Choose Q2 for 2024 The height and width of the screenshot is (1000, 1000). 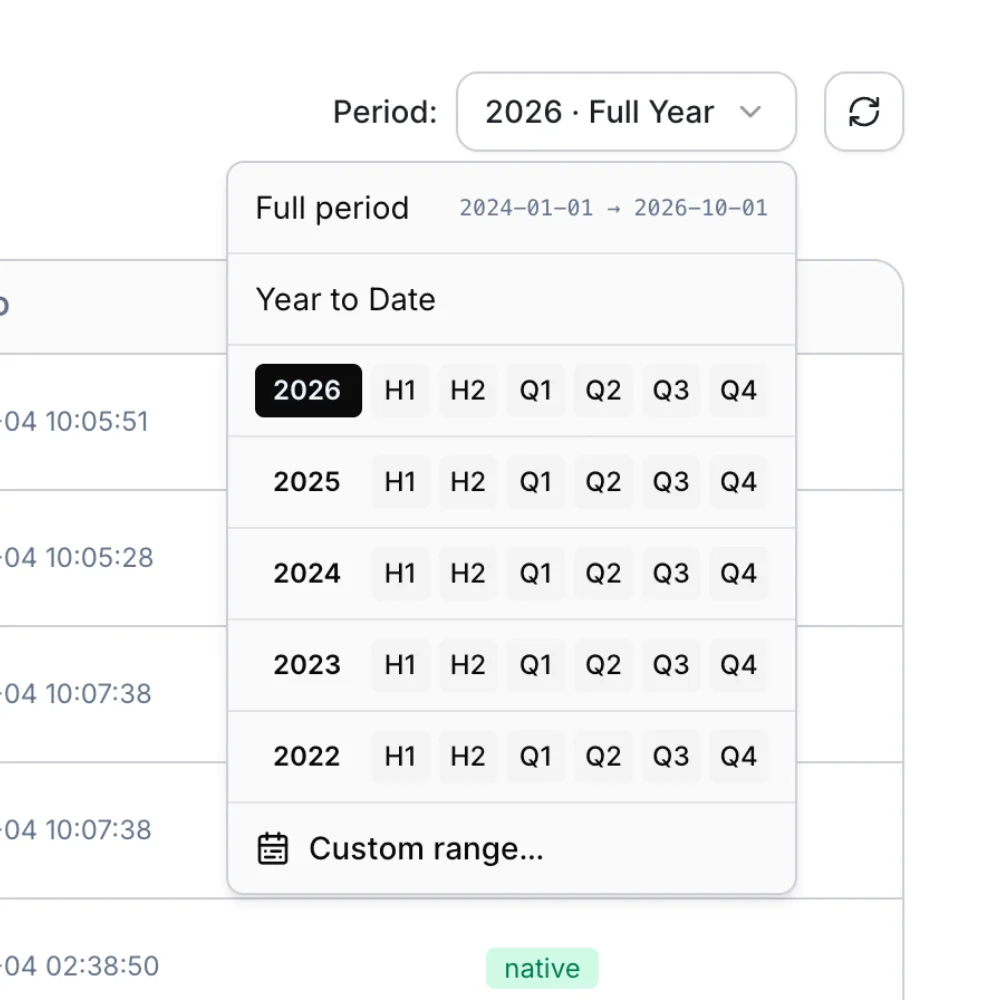[x=603, y=573]
